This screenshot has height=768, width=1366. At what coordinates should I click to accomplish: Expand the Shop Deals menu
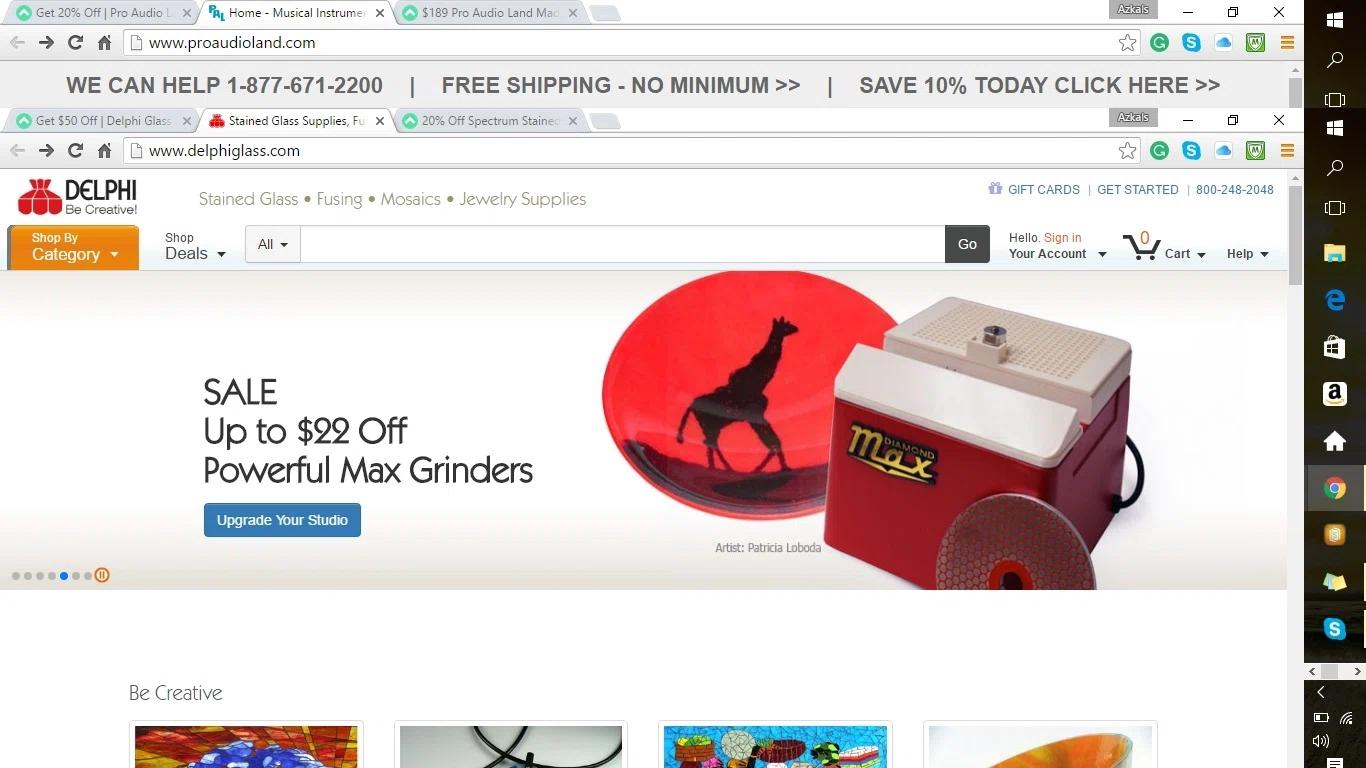[x=195, y=246]
